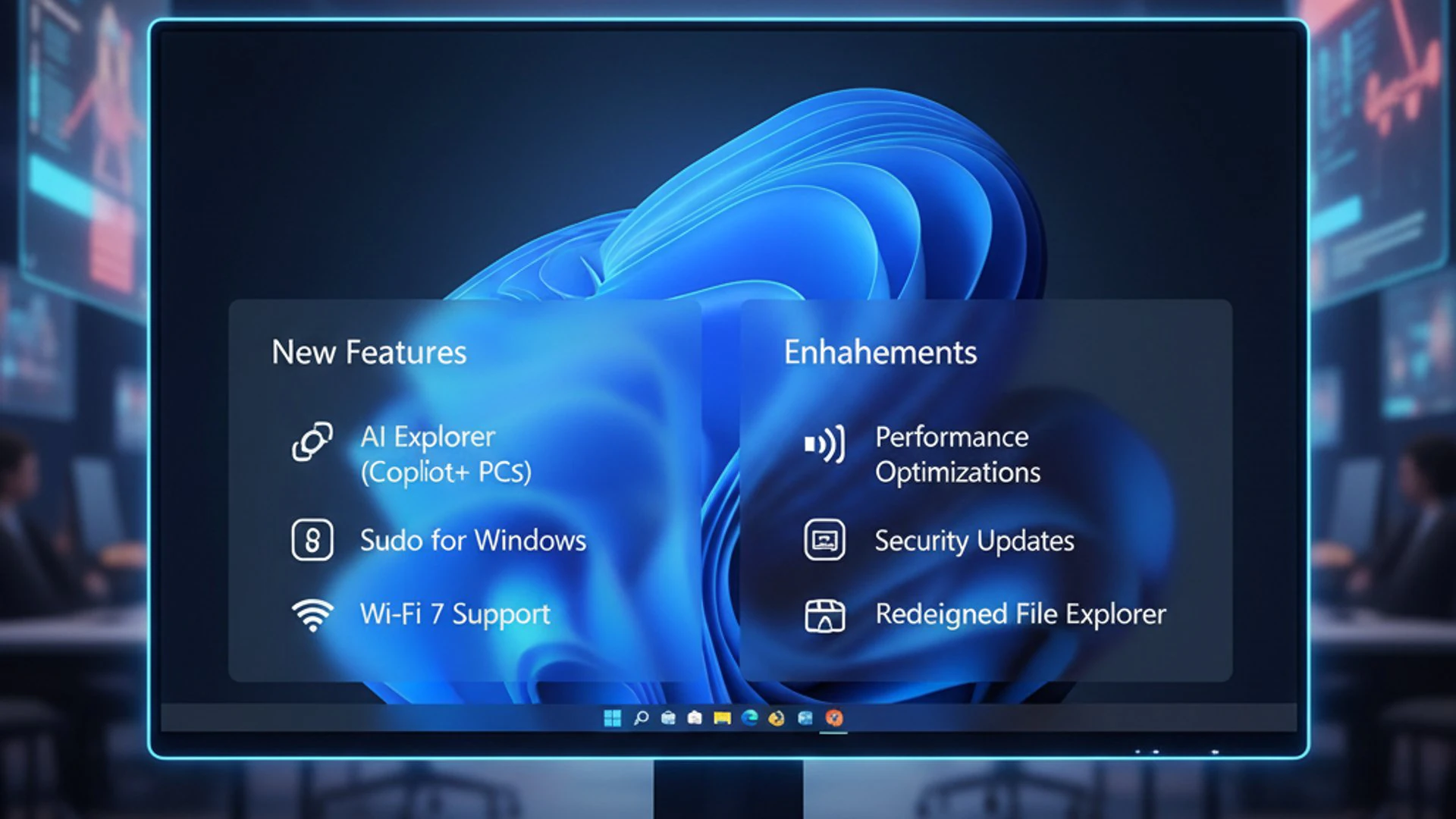Open the Windows Start menu
The width and height of the screenshot is (1456, 819).
point(612,717)
